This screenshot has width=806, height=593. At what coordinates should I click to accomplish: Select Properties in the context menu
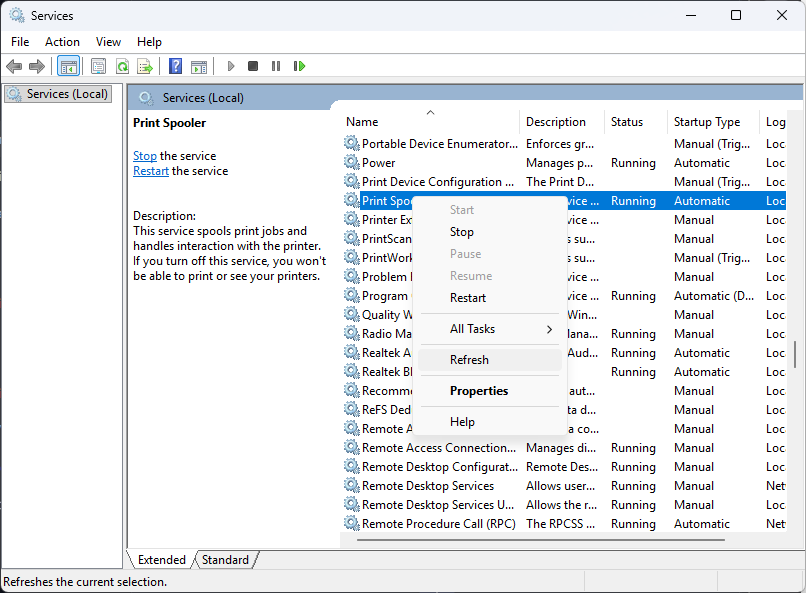(479, 391)
